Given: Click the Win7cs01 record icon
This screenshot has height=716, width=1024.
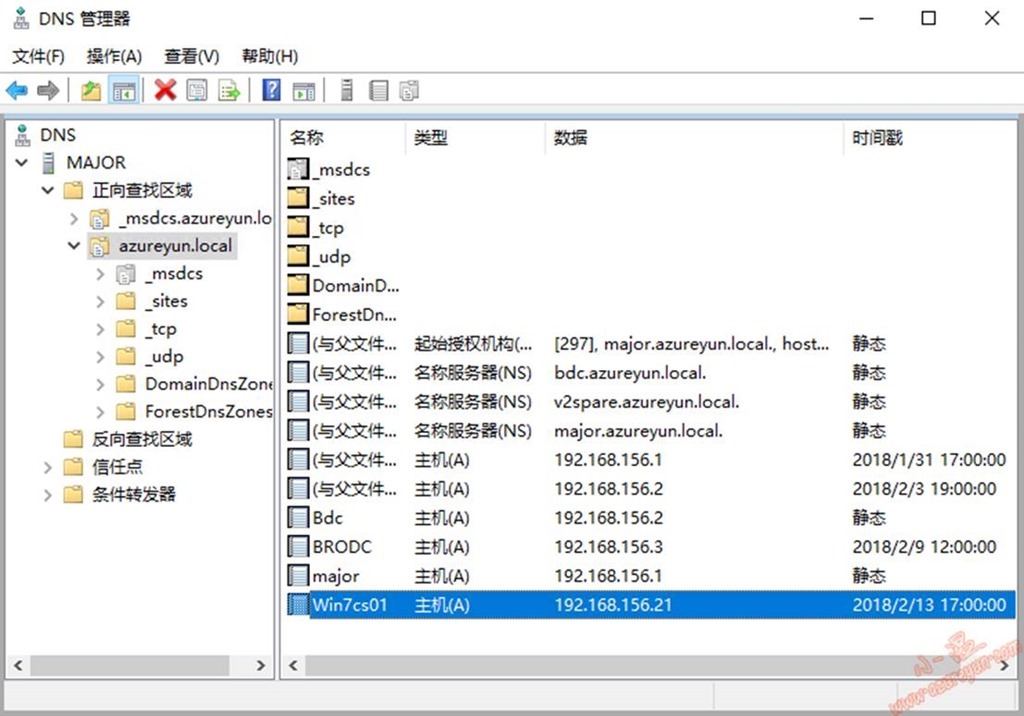Looking at the screenshot, I should click(x=298, y=605).
